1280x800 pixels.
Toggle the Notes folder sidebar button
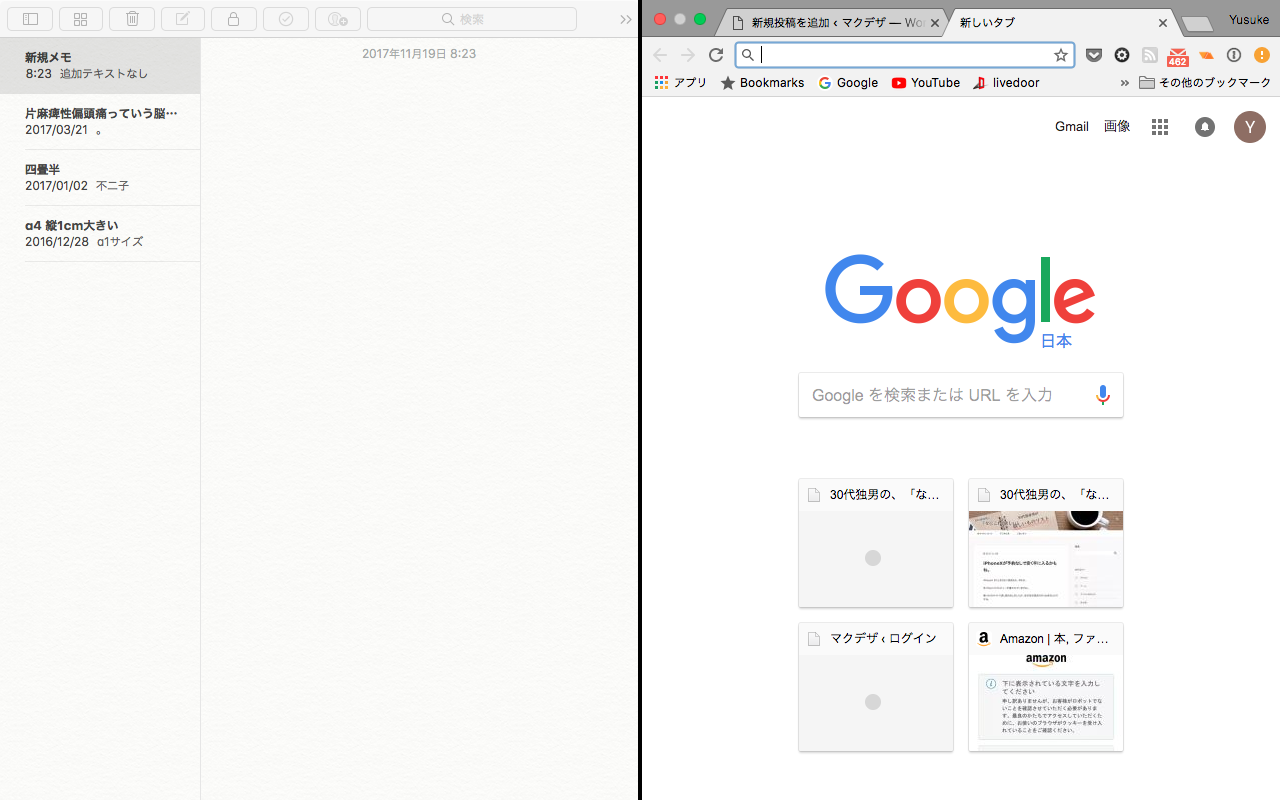click(x=30, y=19)
